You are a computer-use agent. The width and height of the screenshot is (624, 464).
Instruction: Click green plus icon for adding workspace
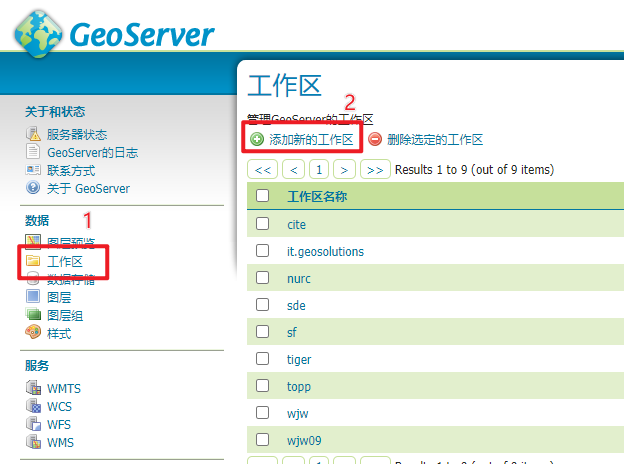tap(257, 139)
